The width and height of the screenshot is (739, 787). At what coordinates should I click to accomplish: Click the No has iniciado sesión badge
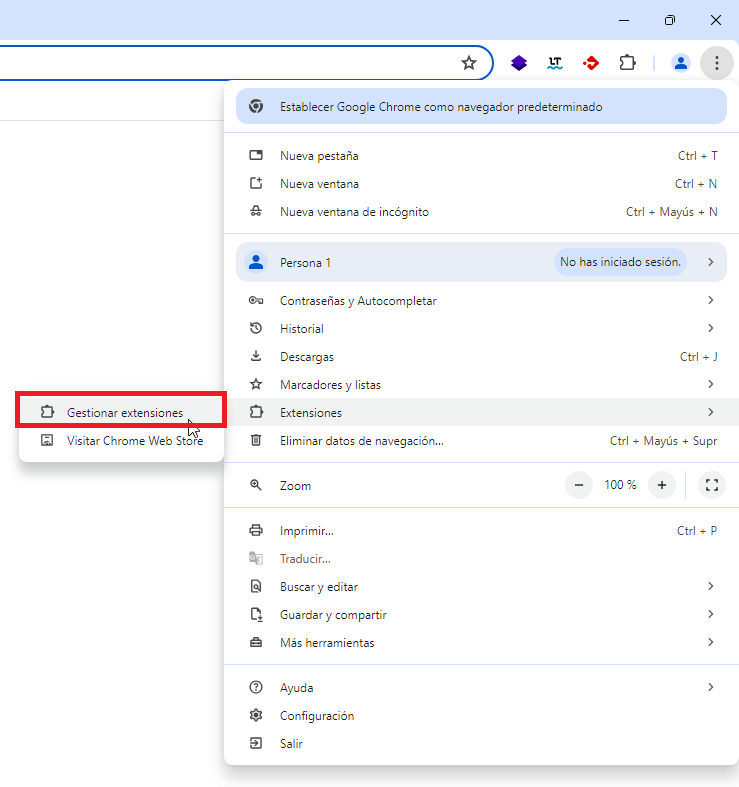click(x=620, y=262)
